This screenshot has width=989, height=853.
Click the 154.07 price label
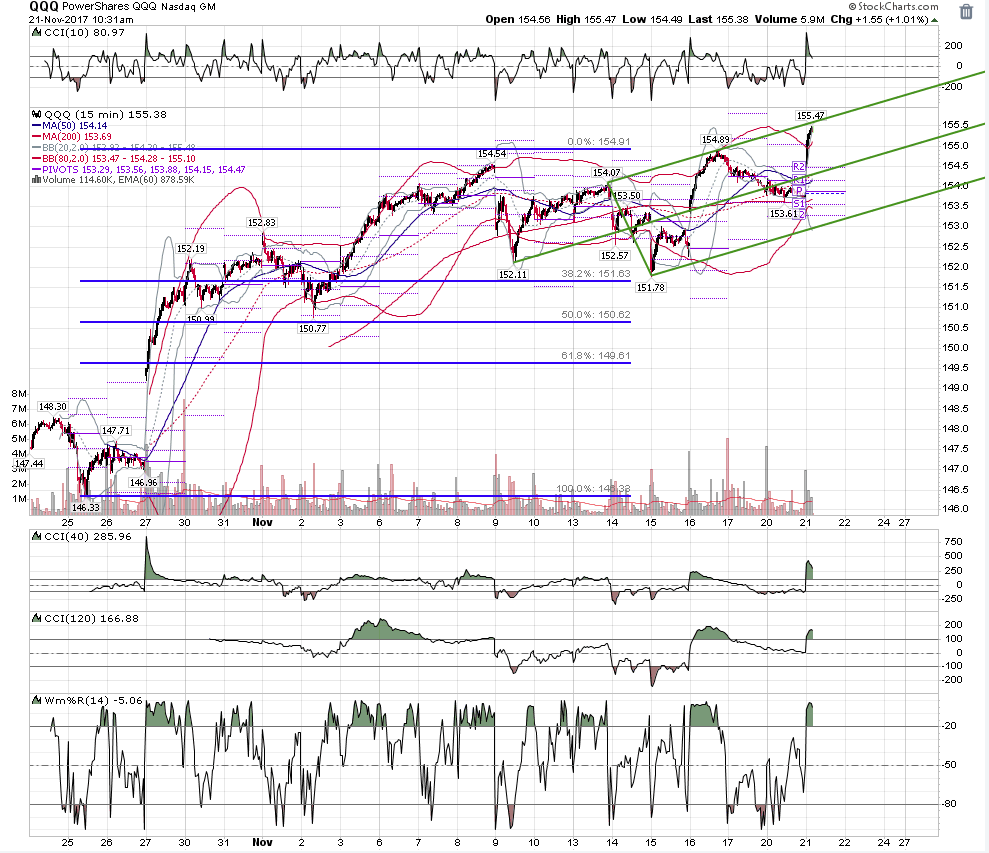(x=606, y=172)
